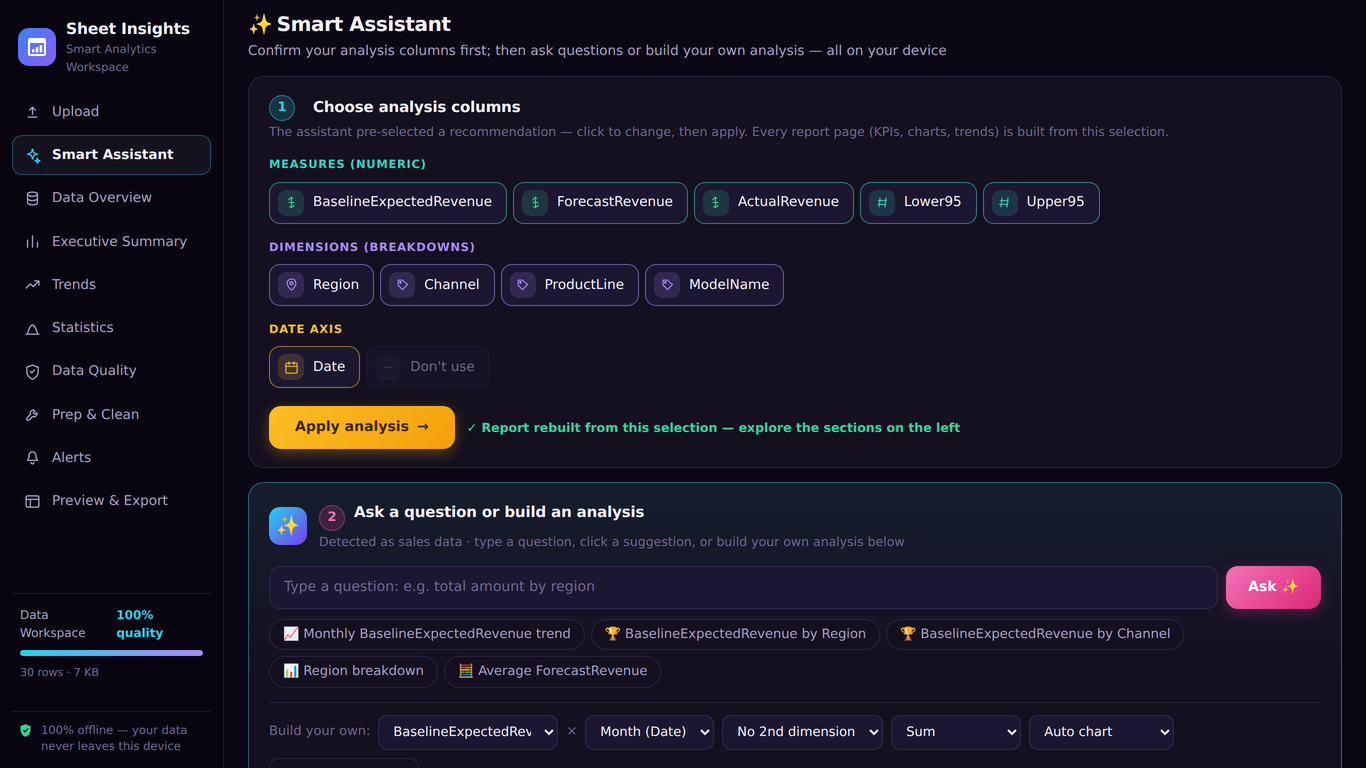The image size is (1366, 768).
Task: Click the dollar icon on BaselineExpectedRevenue chip
Action: 291,203
